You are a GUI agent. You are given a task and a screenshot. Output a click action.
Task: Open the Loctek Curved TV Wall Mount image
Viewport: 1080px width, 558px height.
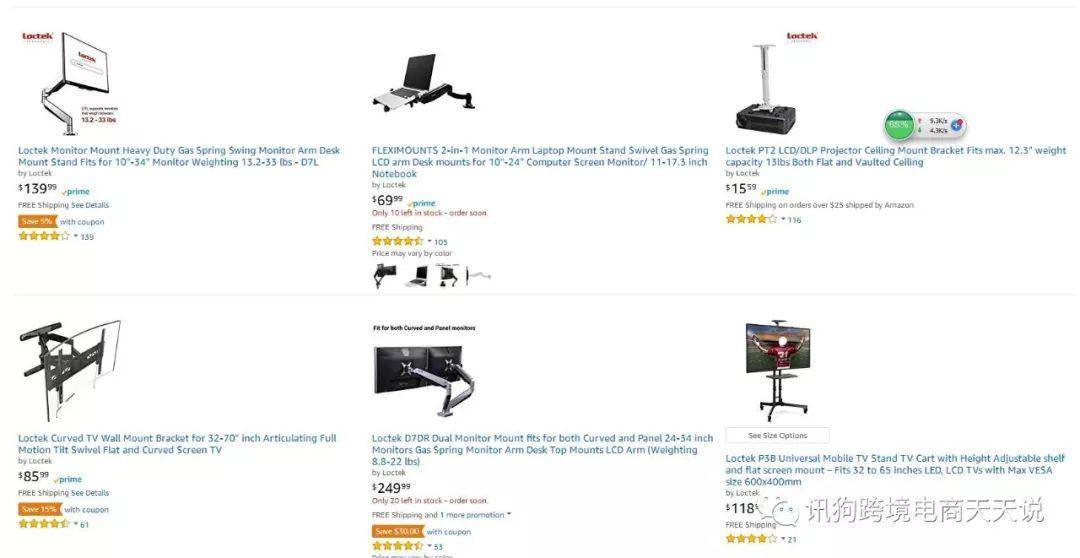70,370
